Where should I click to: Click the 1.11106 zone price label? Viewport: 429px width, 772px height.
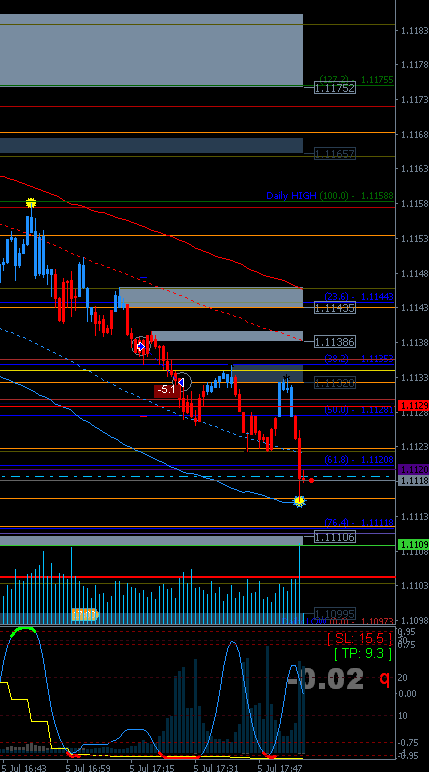[x=334, y=537]
